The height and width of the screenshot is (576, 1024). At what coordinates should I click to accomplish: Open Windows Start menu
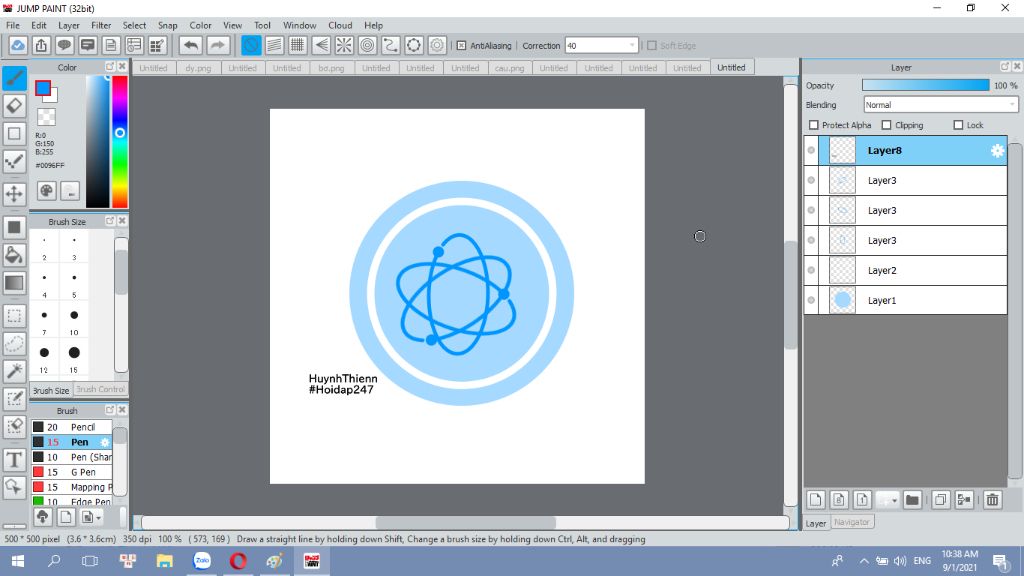pyautogui.click(x=18, y=561)
